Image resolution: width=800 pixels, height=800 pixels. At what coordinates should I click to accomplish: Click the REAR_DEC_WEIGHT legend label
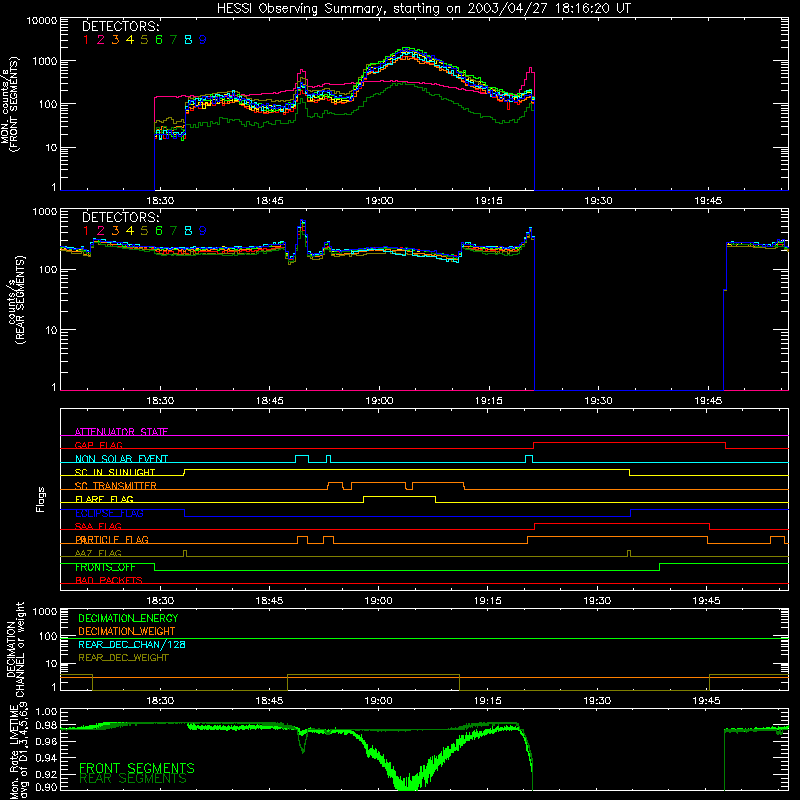coord(123,658)
